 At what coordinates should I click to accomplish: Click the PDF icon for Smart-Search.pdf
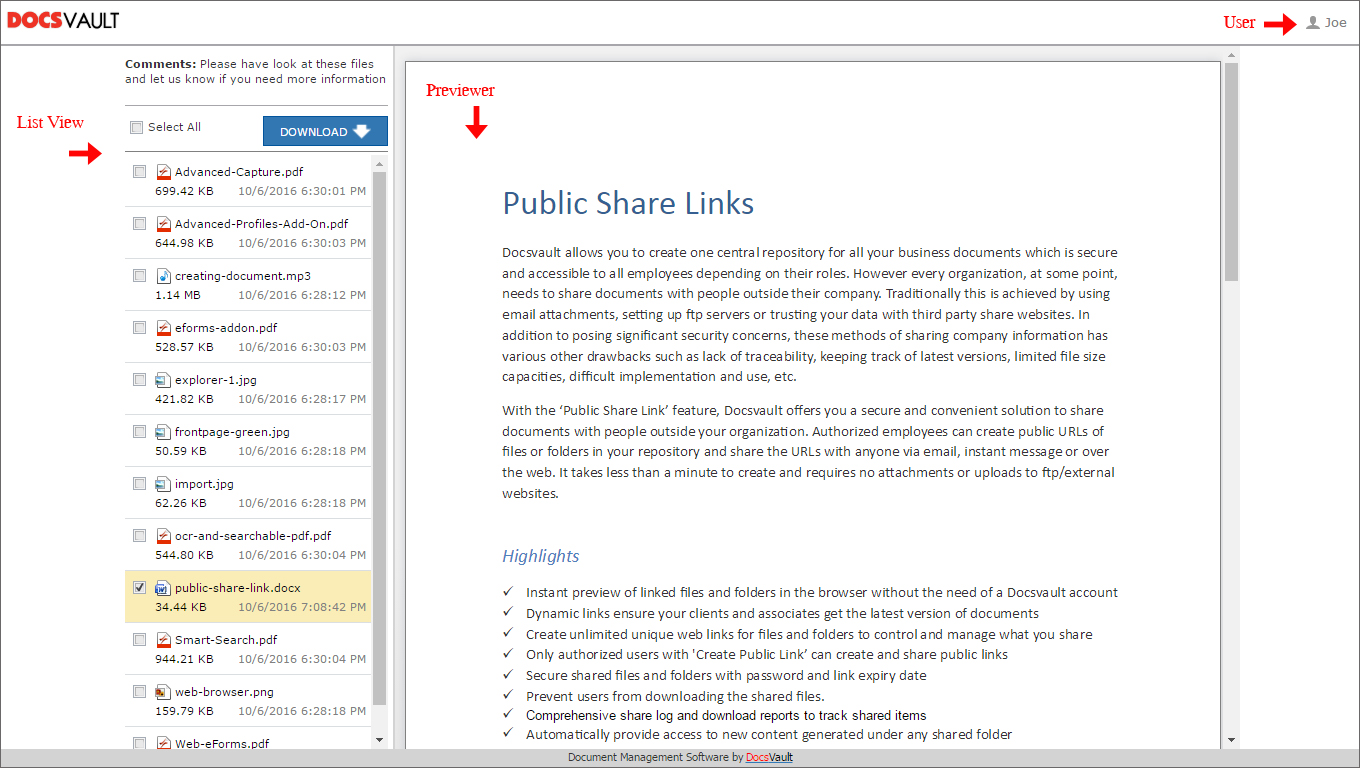coord(164,640)
